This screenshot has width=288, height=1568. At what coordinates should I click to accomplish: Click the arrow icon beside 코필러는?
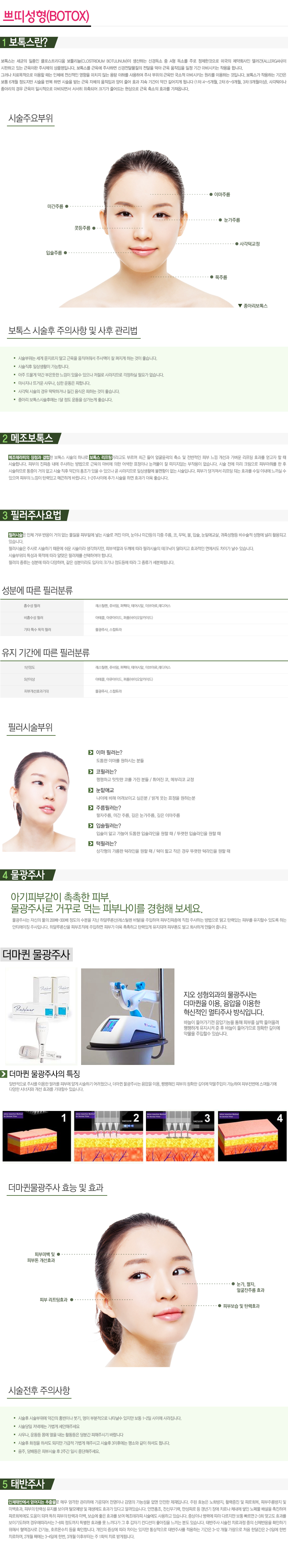click(90, 771)
